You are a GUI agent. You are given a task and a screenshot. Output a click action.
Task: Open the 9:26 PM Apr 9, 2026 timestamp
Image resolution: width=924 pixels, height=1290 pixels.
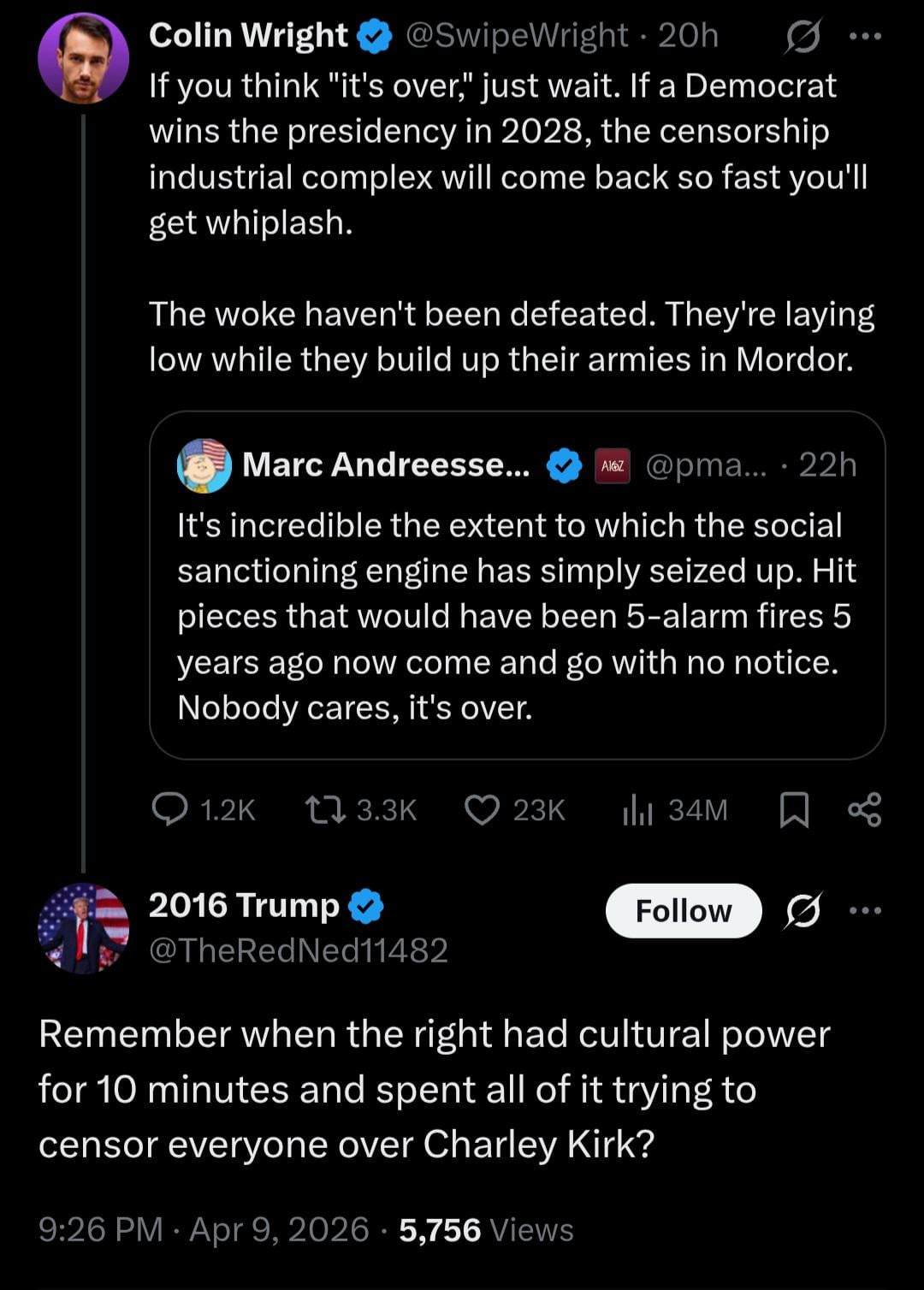point(204,1230)
